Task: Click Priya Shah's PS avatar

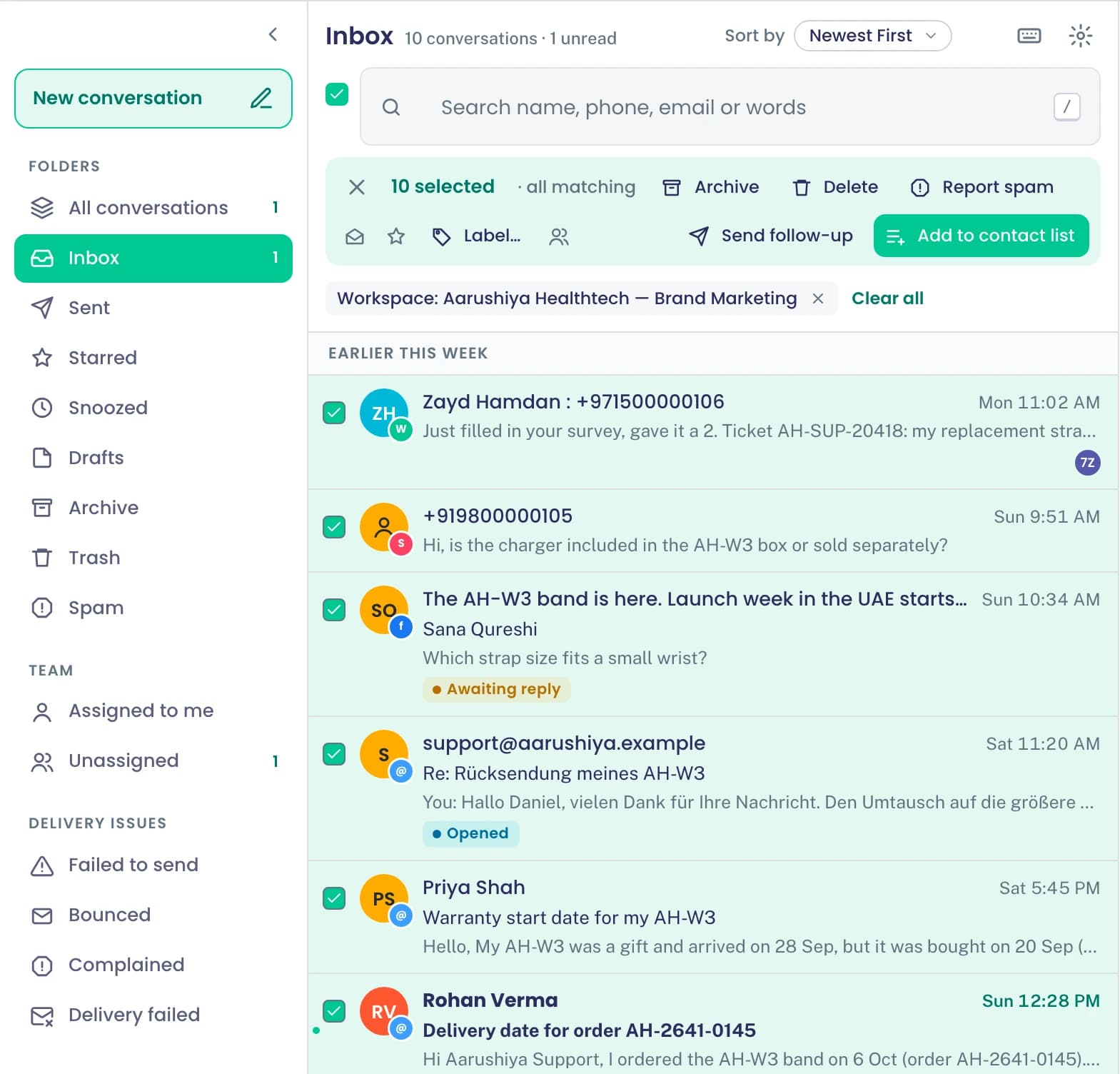Action: [384, 898]
